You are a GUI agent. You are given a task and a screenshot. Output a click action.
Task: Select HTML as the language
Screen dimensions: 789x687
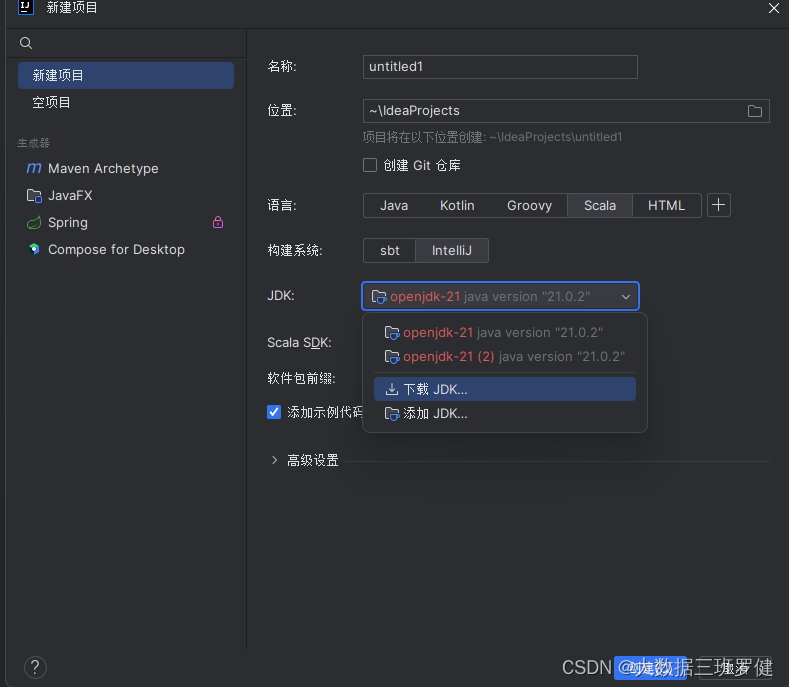point(666,205)
